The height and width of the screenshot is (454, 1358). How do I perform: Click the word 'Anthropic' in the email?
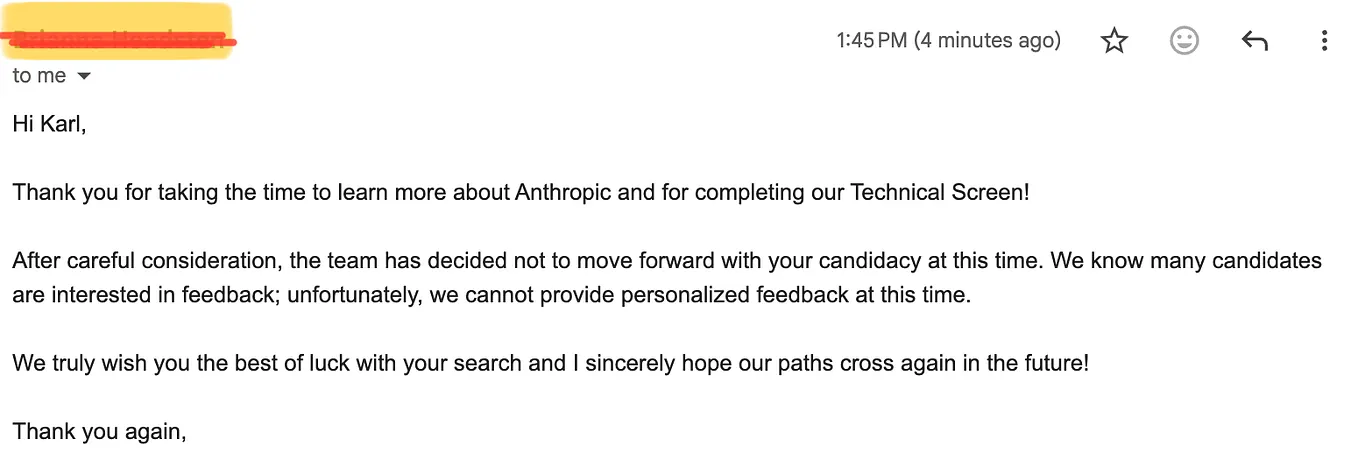point(563,192)
